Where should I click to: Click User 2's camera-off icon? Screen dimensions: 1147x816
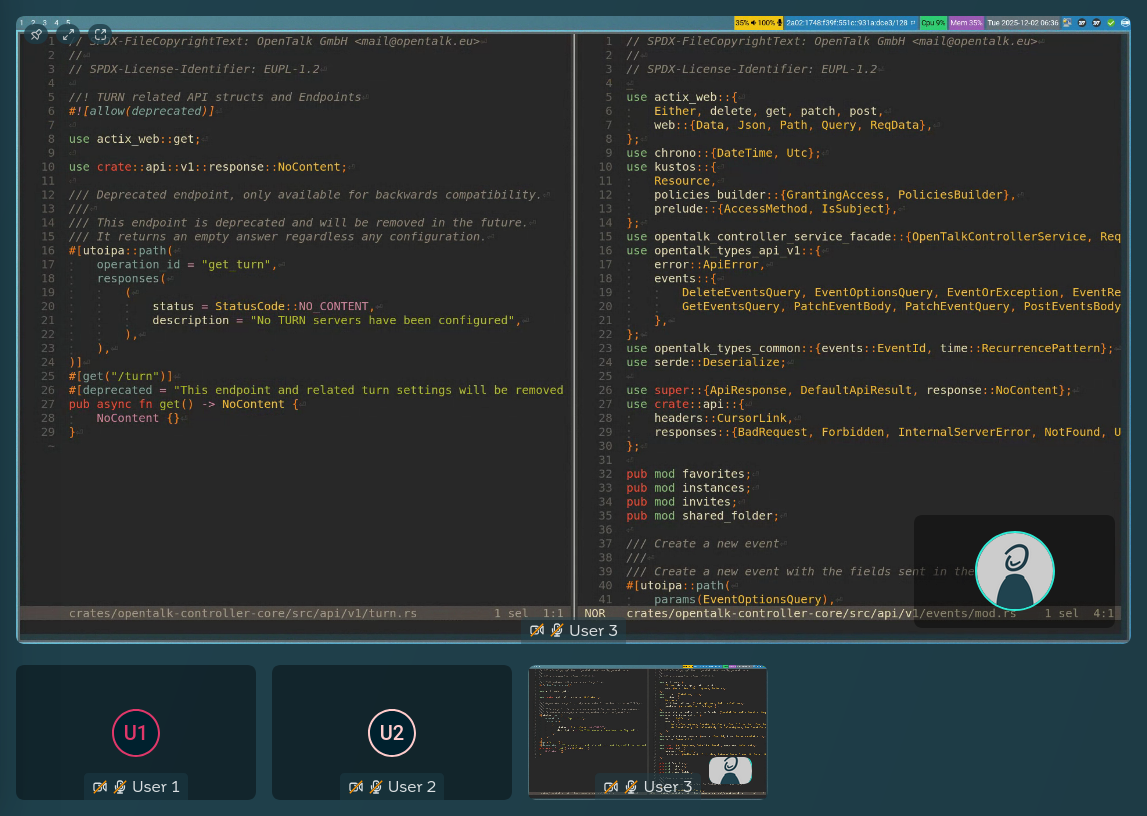click(356, 787)
